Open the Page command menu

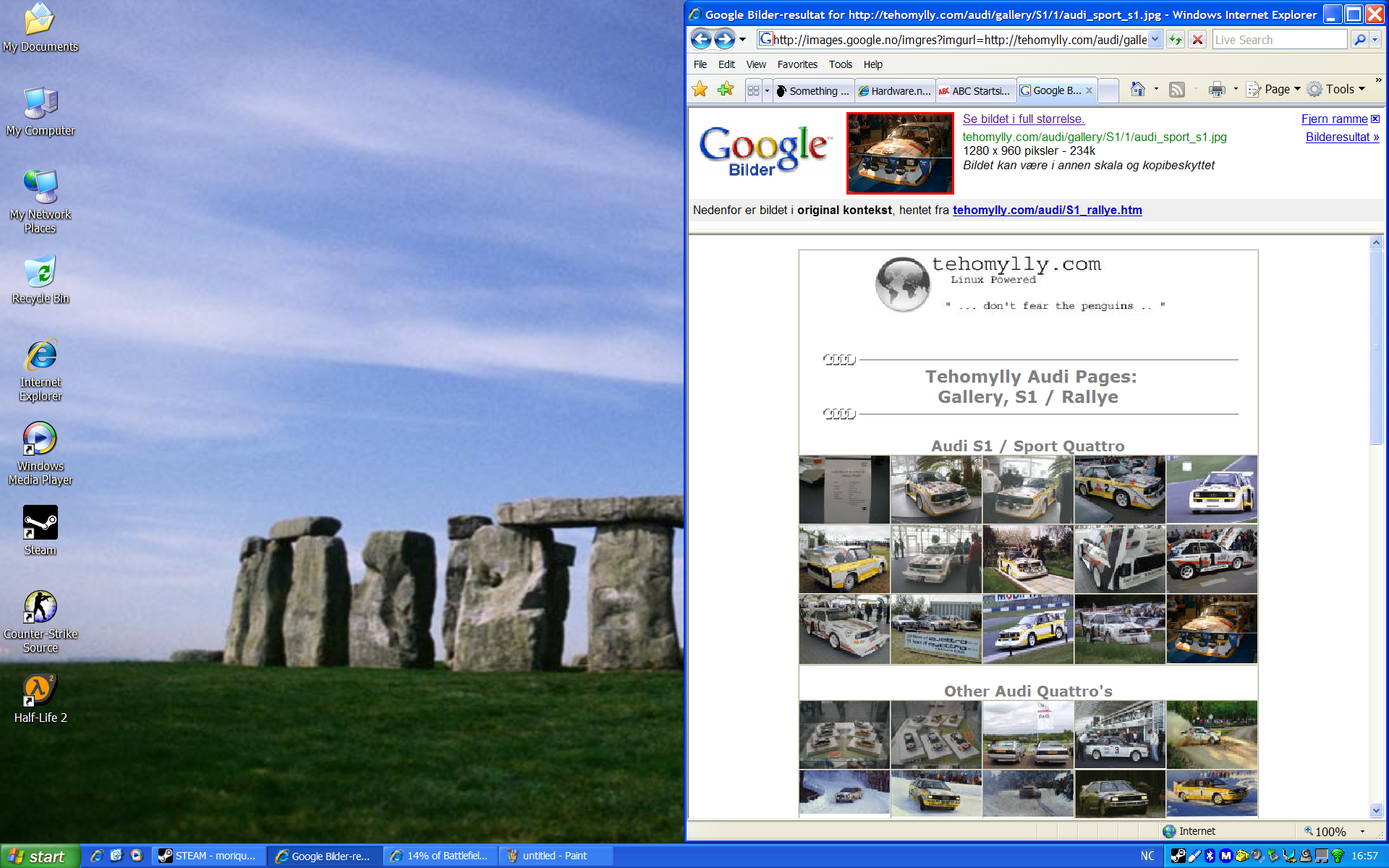[1273, 89]
